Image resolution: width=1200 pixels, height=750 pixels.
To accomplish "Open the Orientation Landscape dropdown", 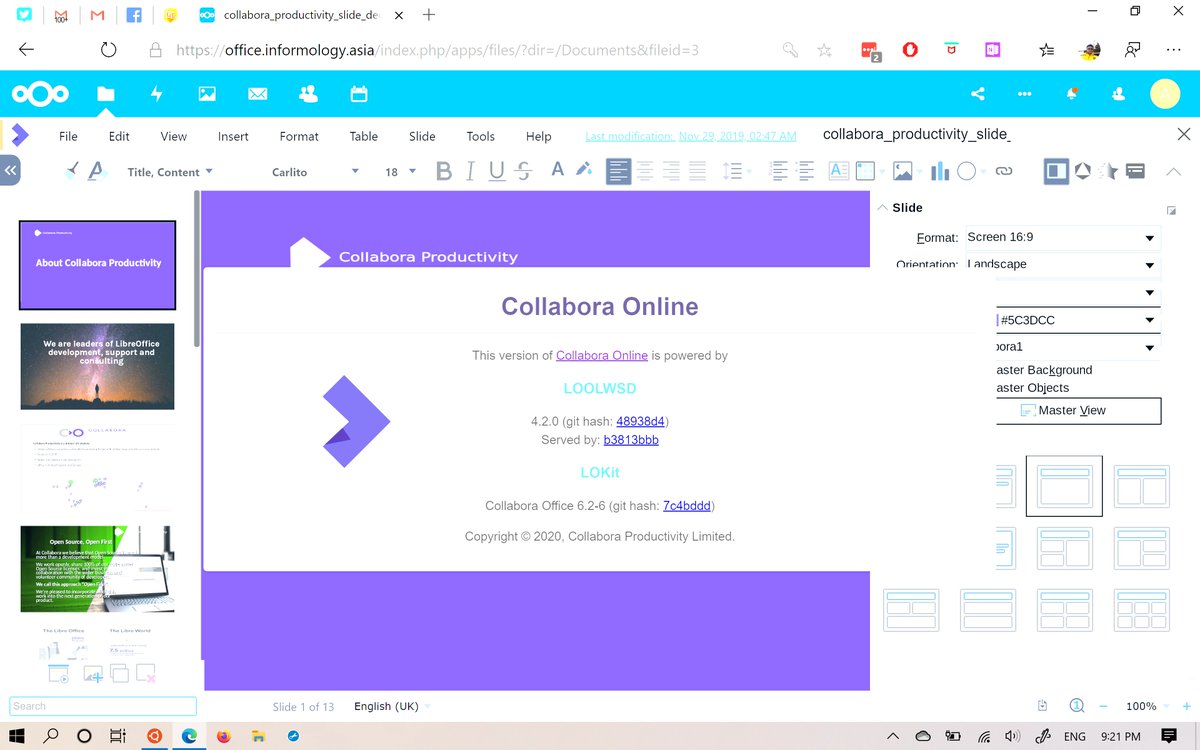I will coord(1061,265).
